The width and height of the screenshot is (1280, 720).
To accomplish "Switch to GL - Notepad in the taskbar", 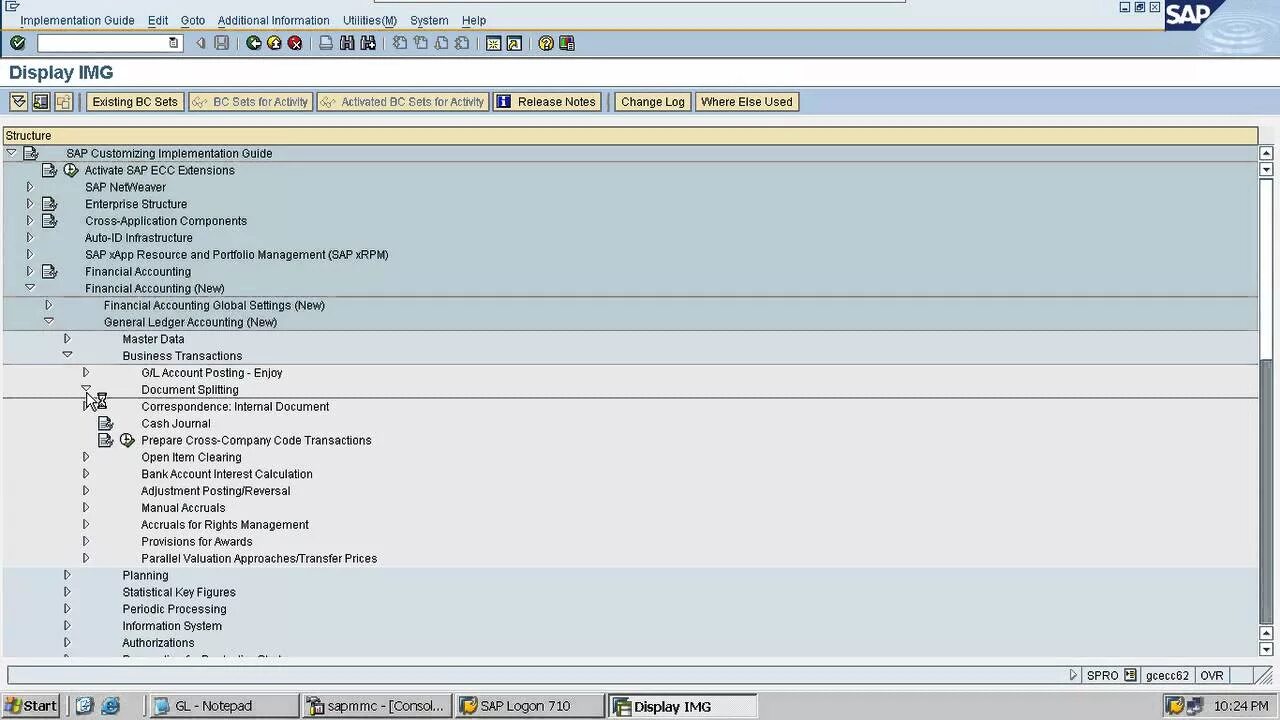I will click(223, 706).
